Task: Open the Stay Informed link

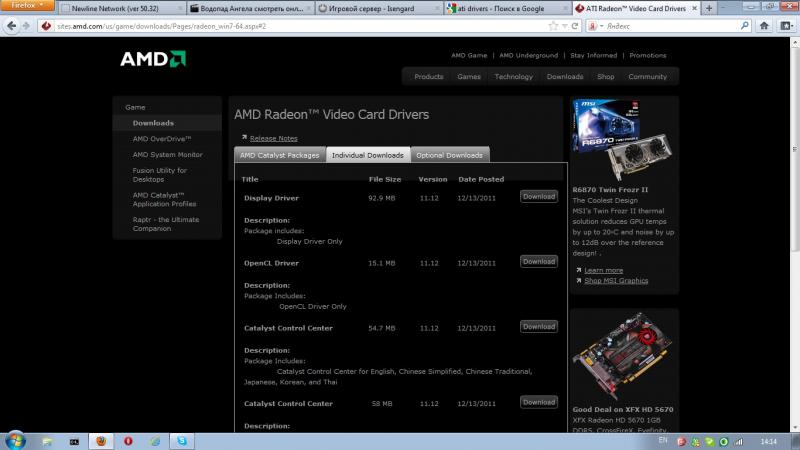Action: coord(593,55)
